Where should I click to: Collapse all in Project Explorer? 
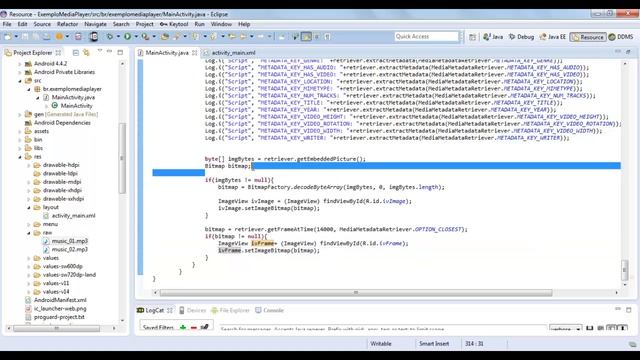click(x=76, y=53)
